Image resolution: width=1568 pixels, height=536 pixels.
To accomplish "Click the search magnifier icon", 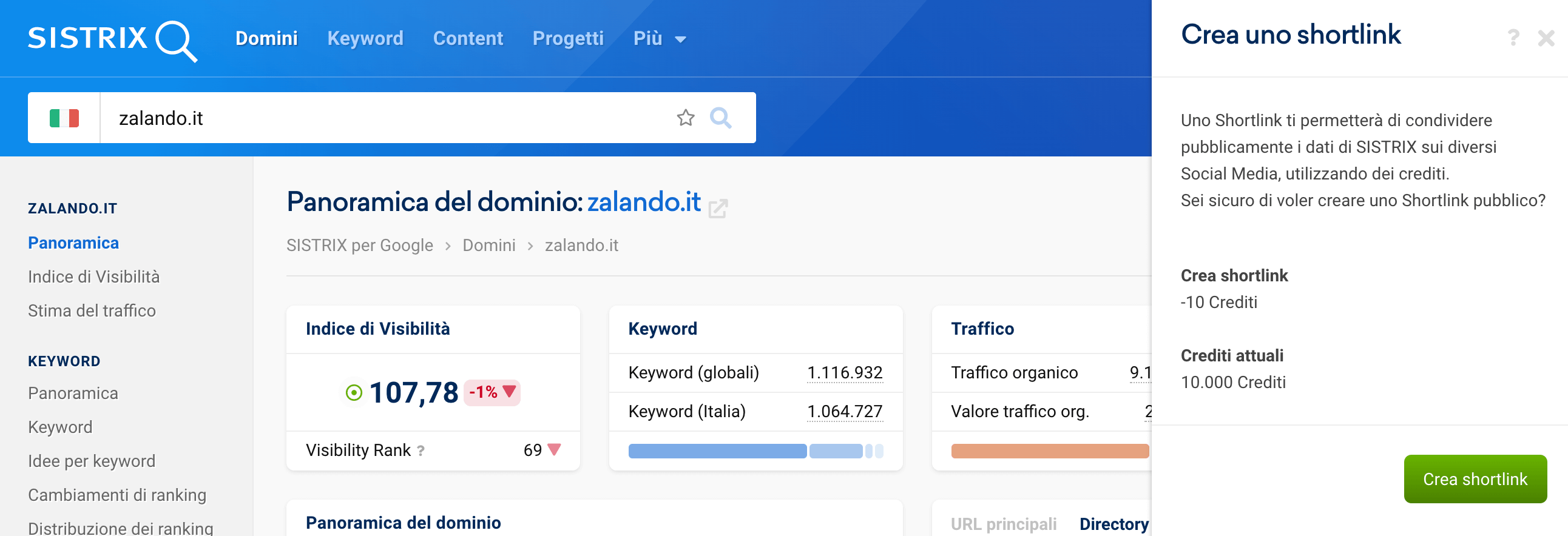I will click(721, 118).
